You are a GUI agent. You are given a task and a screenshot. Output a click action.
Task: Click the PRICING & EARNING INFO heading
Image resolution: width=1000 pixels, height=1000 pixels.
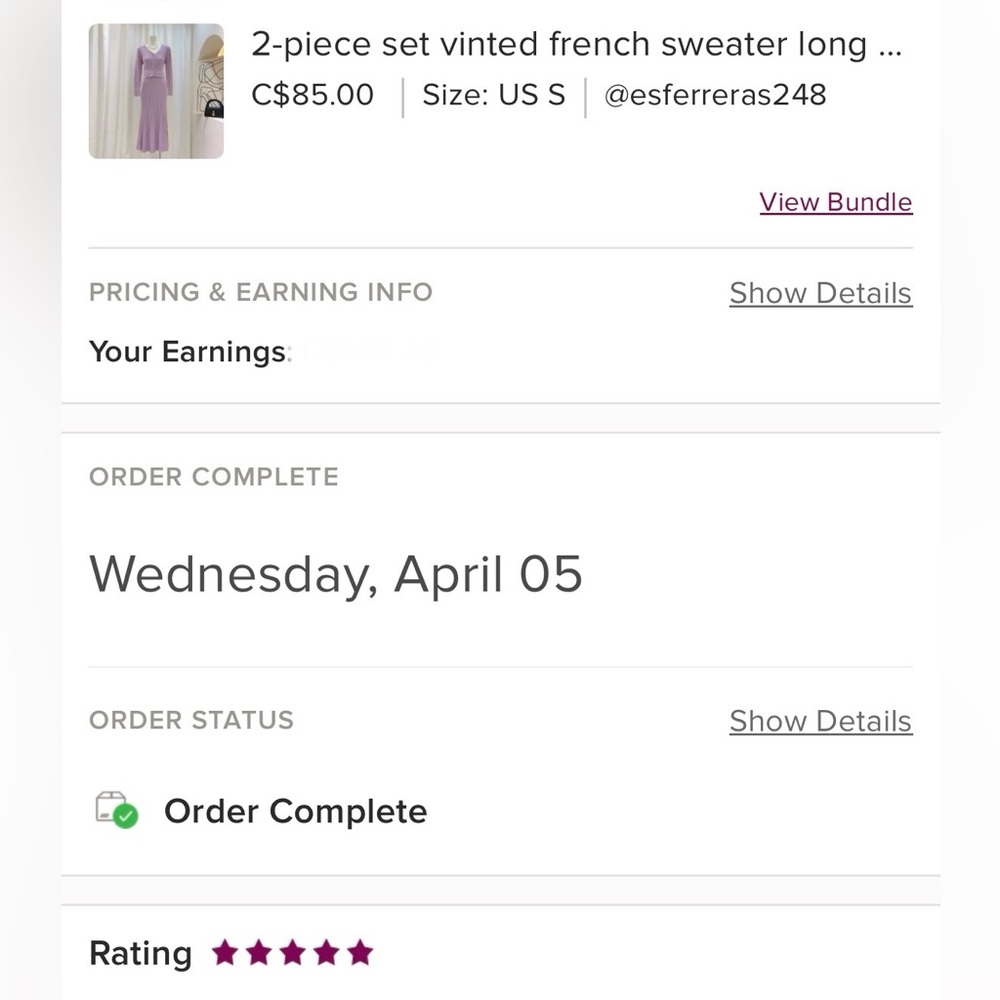pyautogui.click(x=261, y=292)
